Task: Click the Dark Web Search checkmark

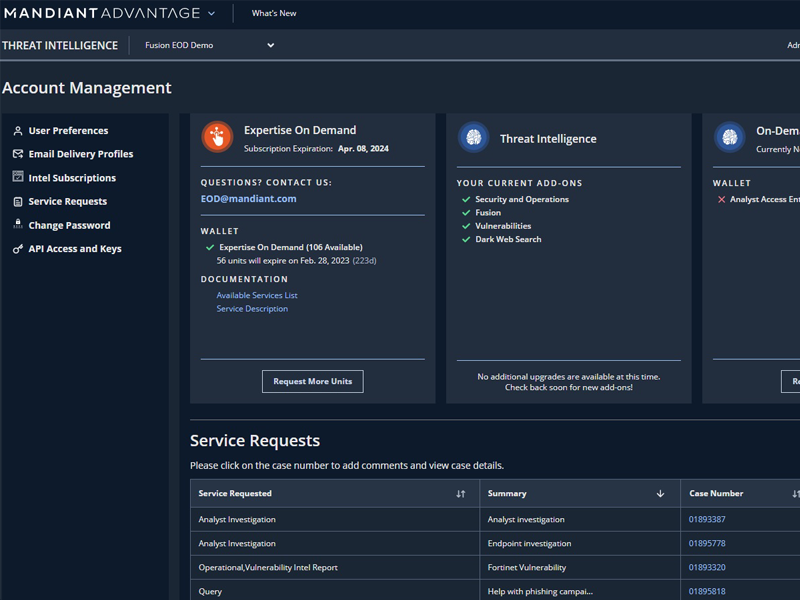Action: (x=466, y=239)
